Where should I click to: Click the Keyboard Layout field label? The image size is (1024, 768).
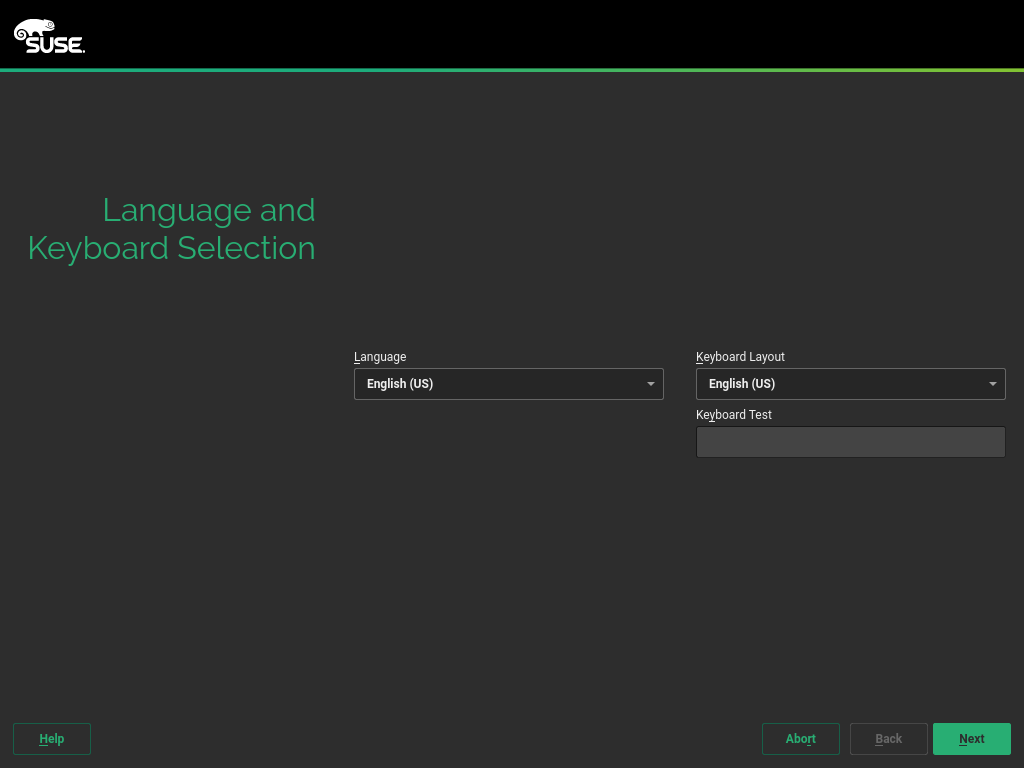tap(740, 357)
